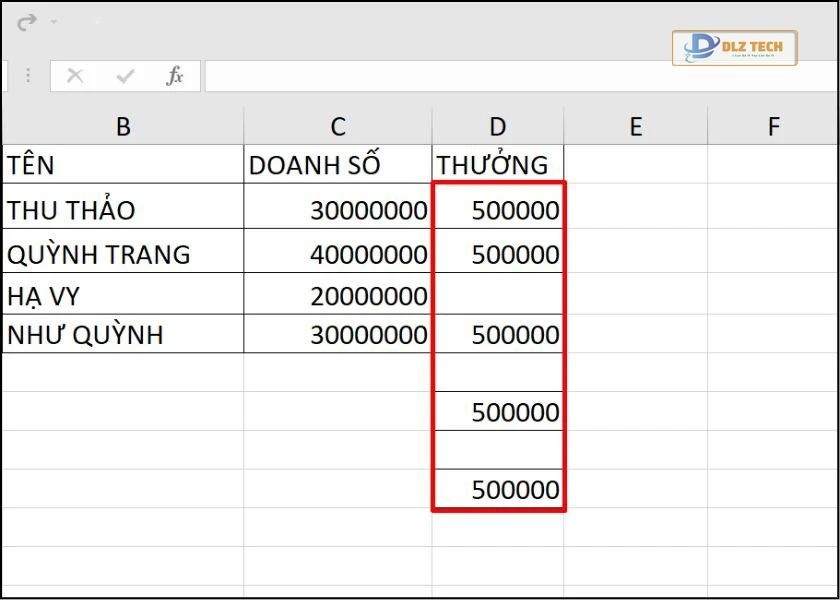
Task: Click the three-dot name box resize handle
Action: click(28, 76)
